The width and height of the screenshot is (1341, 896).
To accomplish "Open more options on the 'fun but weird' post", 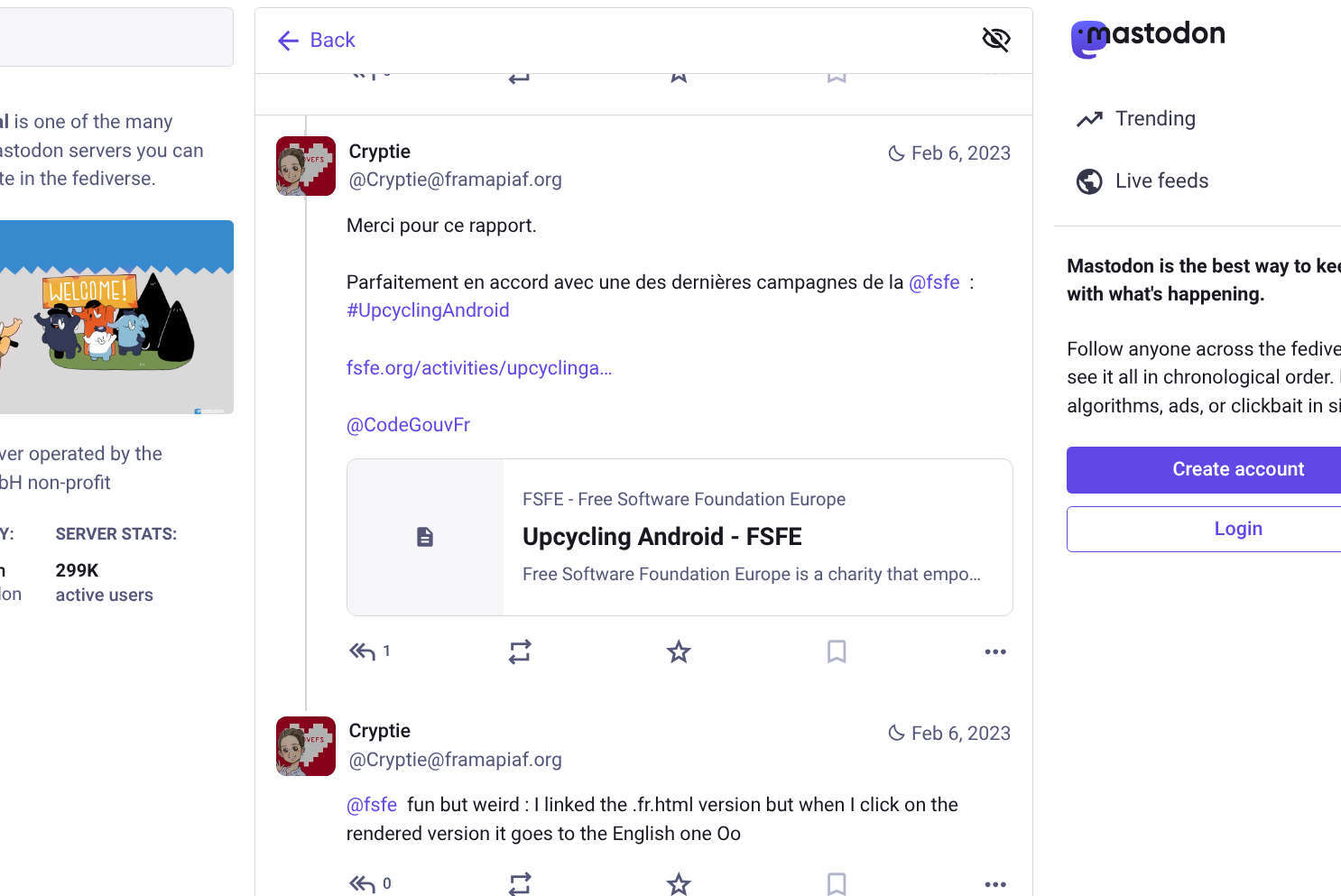I will [x=994, y=883].
